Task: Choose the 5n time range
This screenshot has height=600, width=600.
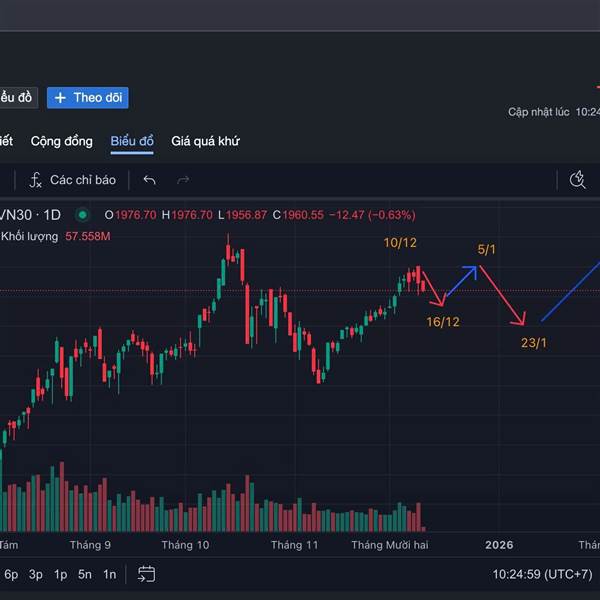Action: pyautogui.click(x=85, y=574)
